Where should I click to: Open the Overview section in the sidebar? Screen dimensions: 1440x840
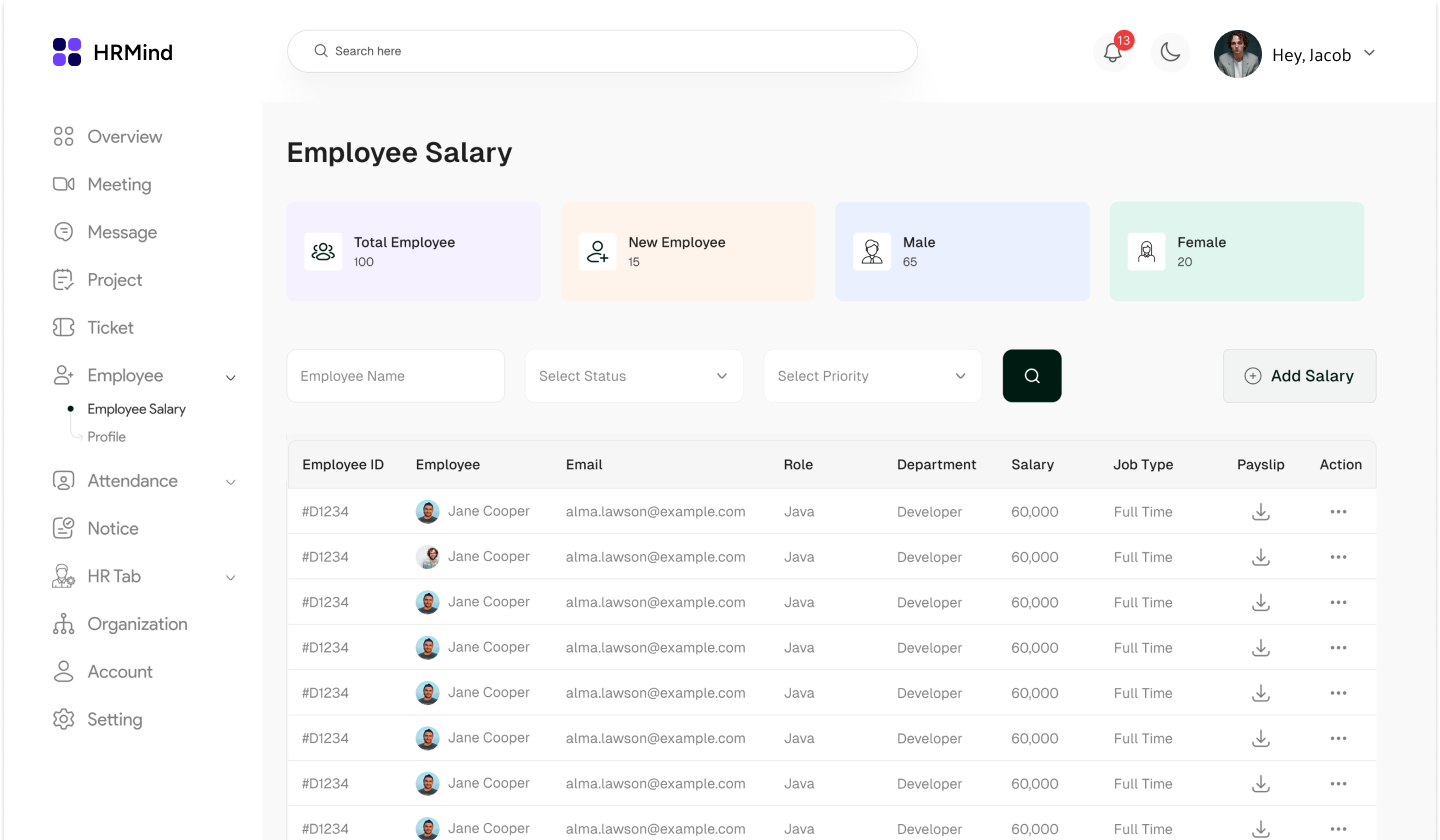[x=124, y=136]
